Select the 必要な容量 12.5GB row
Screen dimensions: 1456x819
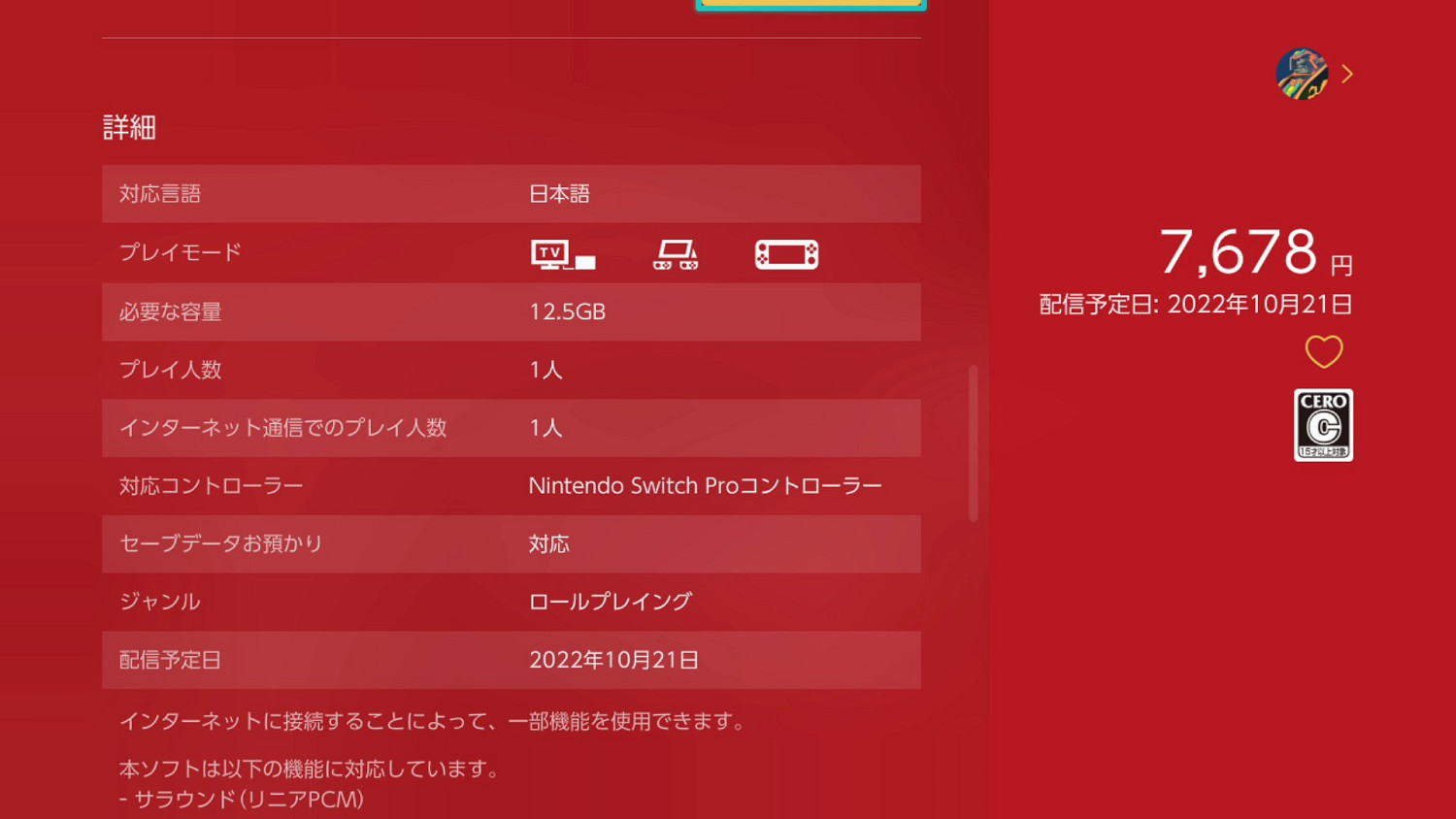pyautogui.click(x=512, y=312)
